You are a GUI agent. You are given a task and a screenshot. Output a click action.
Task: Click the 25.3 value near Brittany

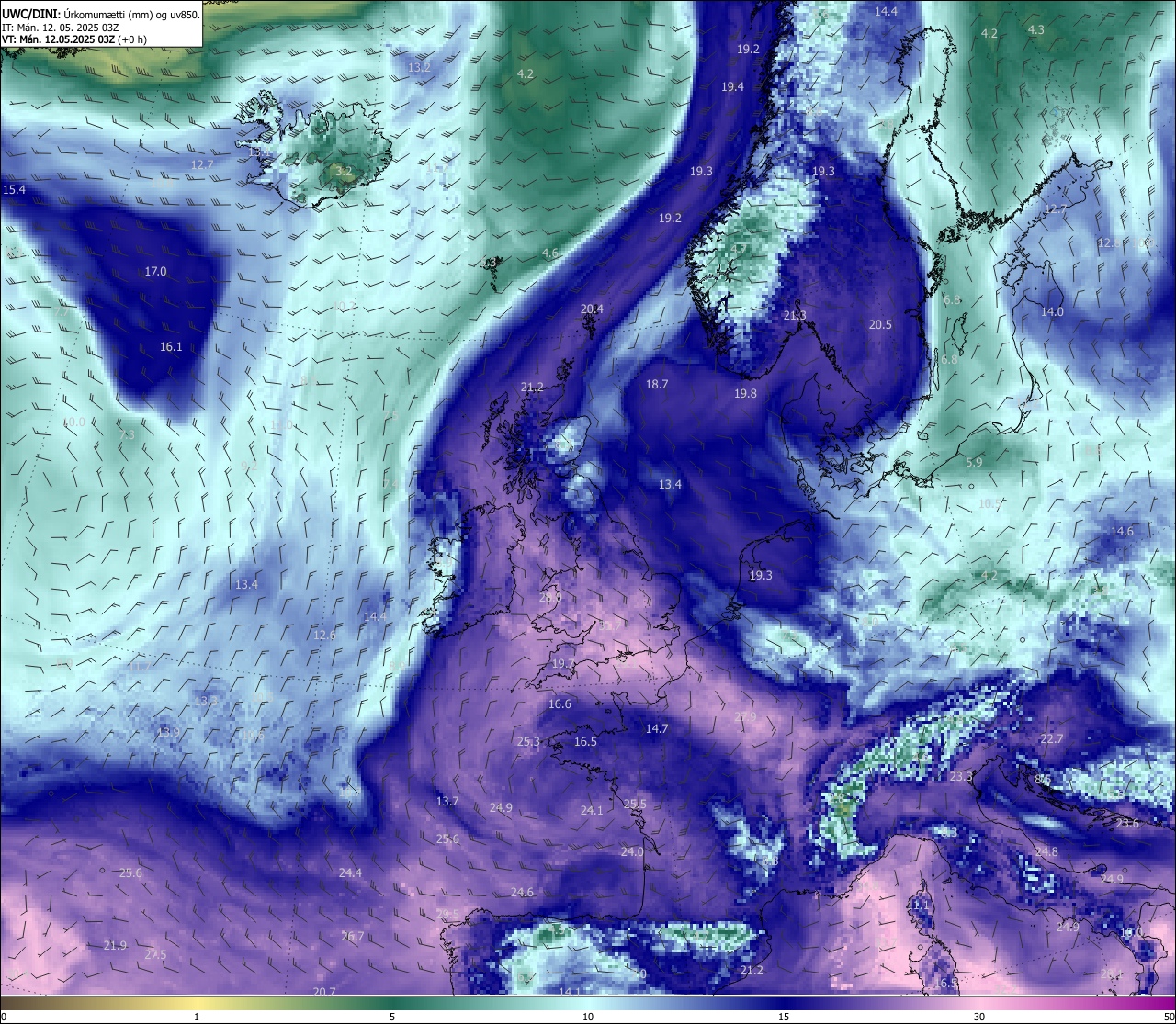point(528,741)
